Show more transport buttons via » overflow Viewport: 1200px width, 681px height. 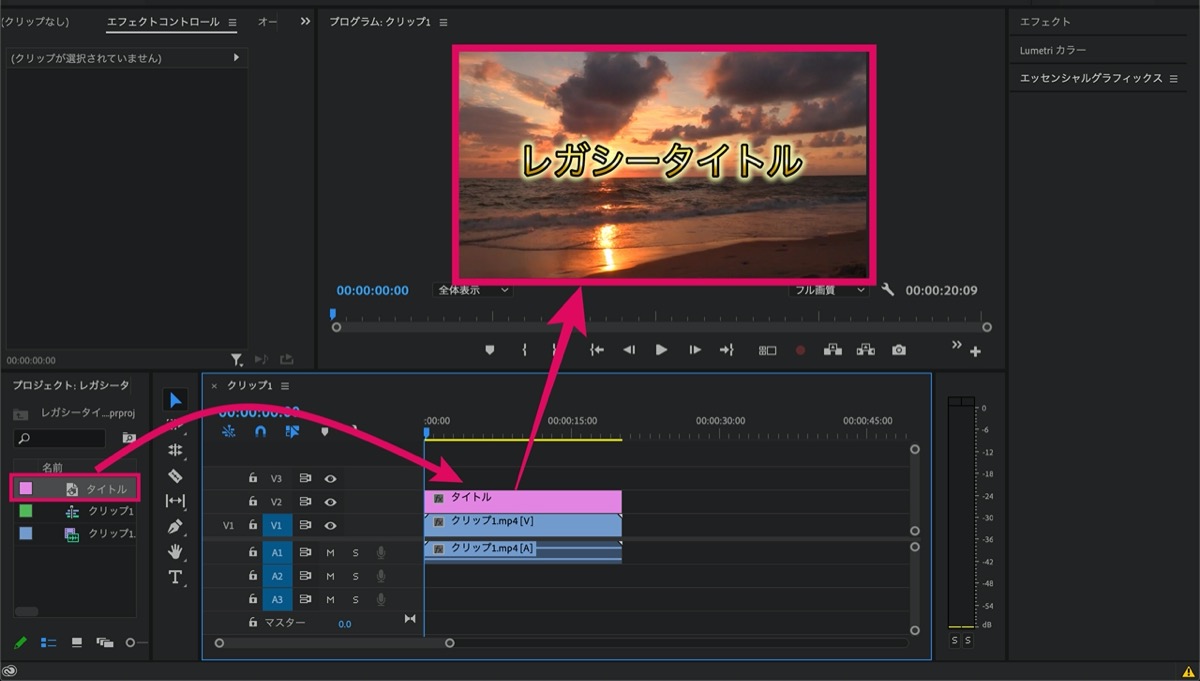click(957, 345)
